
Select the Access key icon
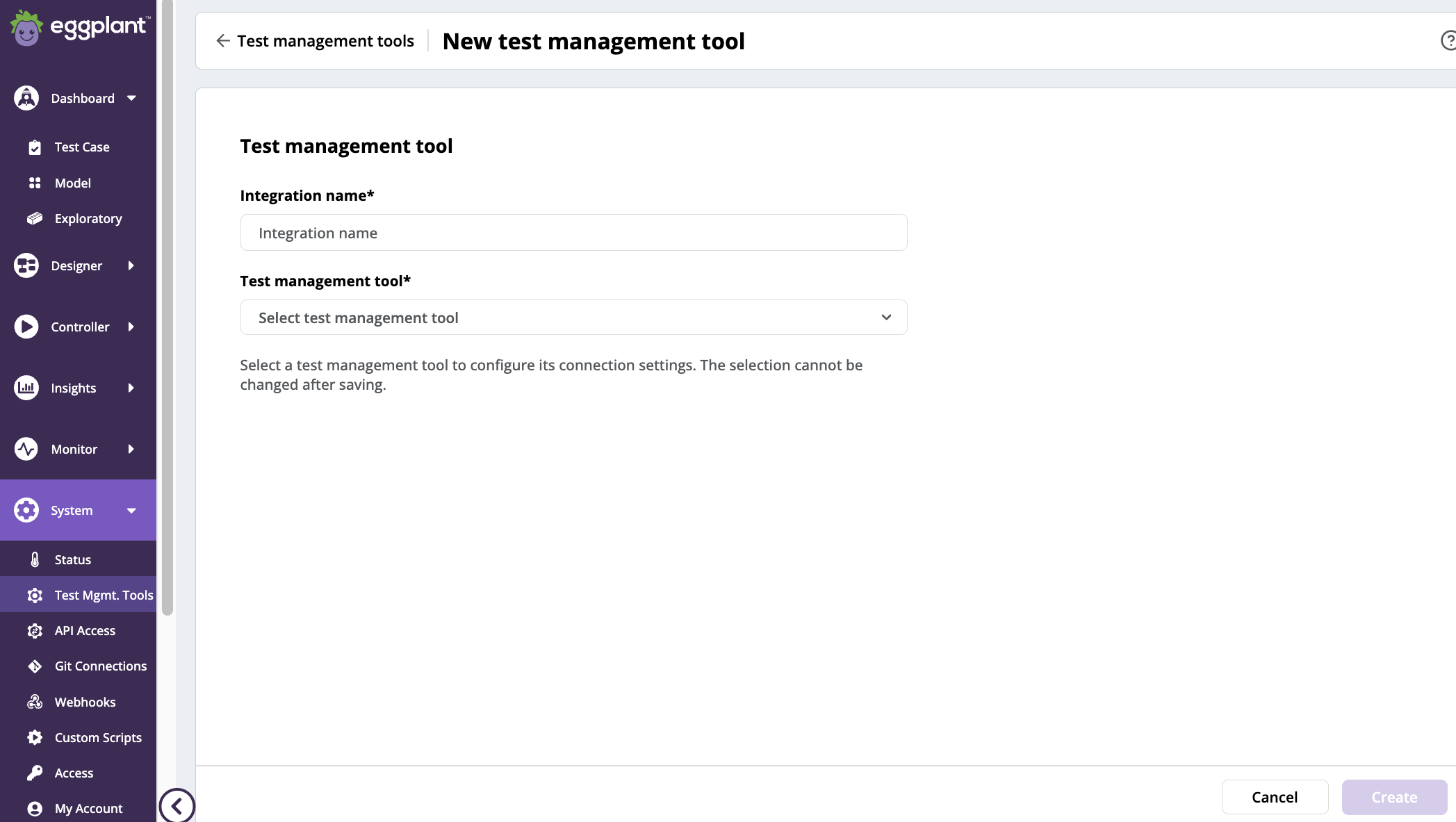pyautogui.click(x=35, y=773)
